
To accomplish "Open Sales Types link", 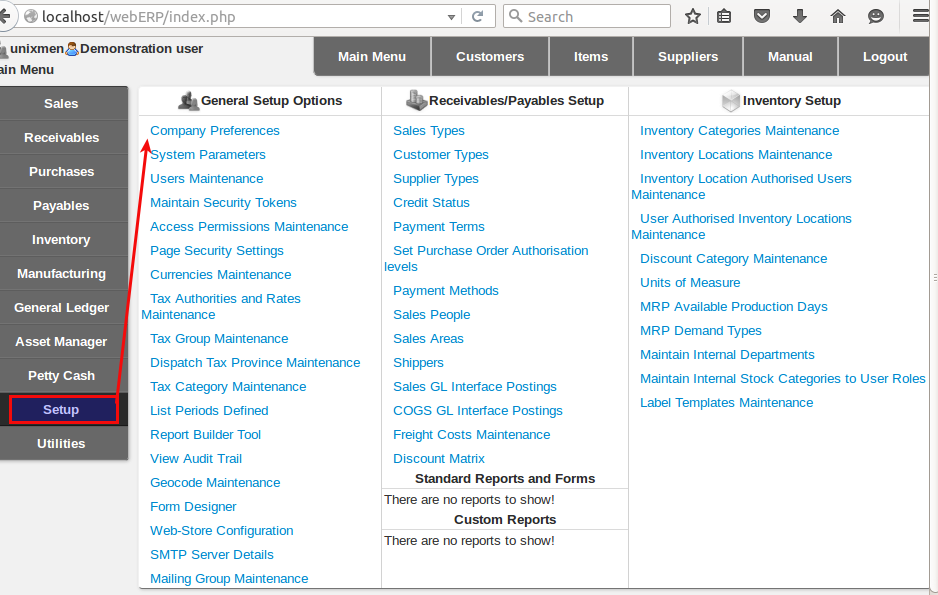I will 428,131.
